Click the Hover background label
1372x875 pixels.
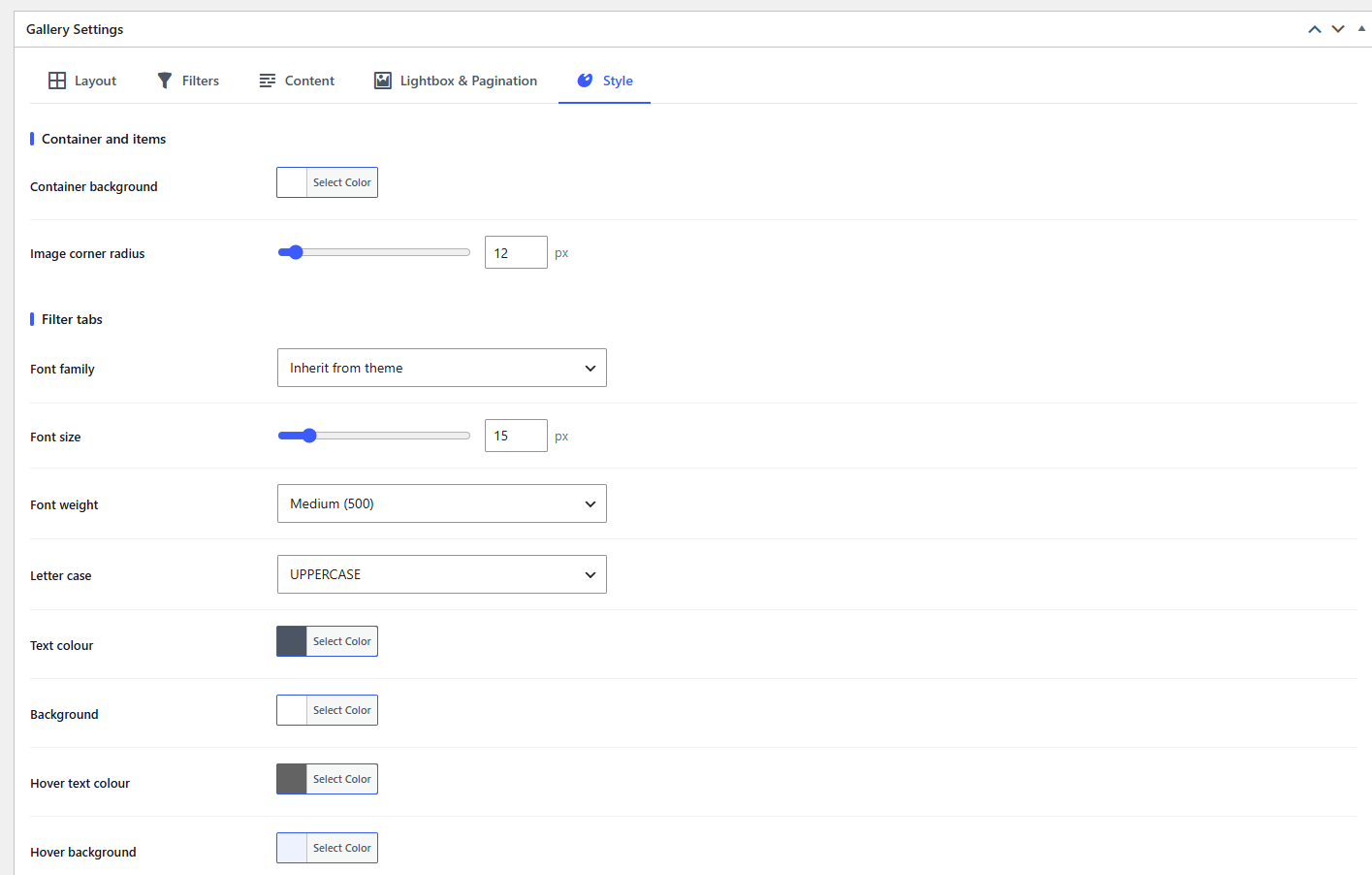[83, 852]
